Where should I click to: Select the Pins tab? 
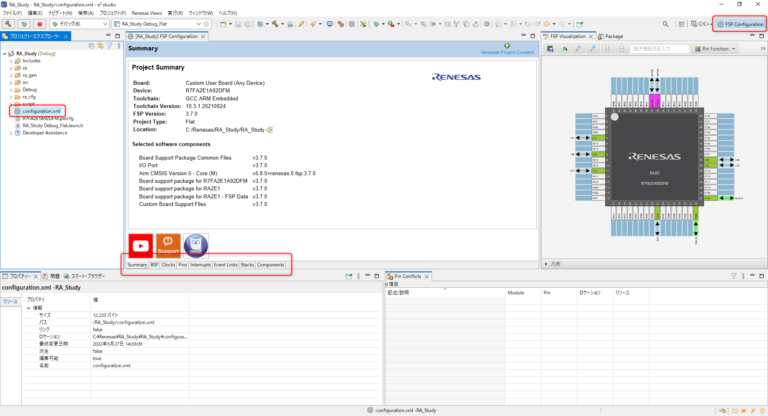click(x=183, y=265)
